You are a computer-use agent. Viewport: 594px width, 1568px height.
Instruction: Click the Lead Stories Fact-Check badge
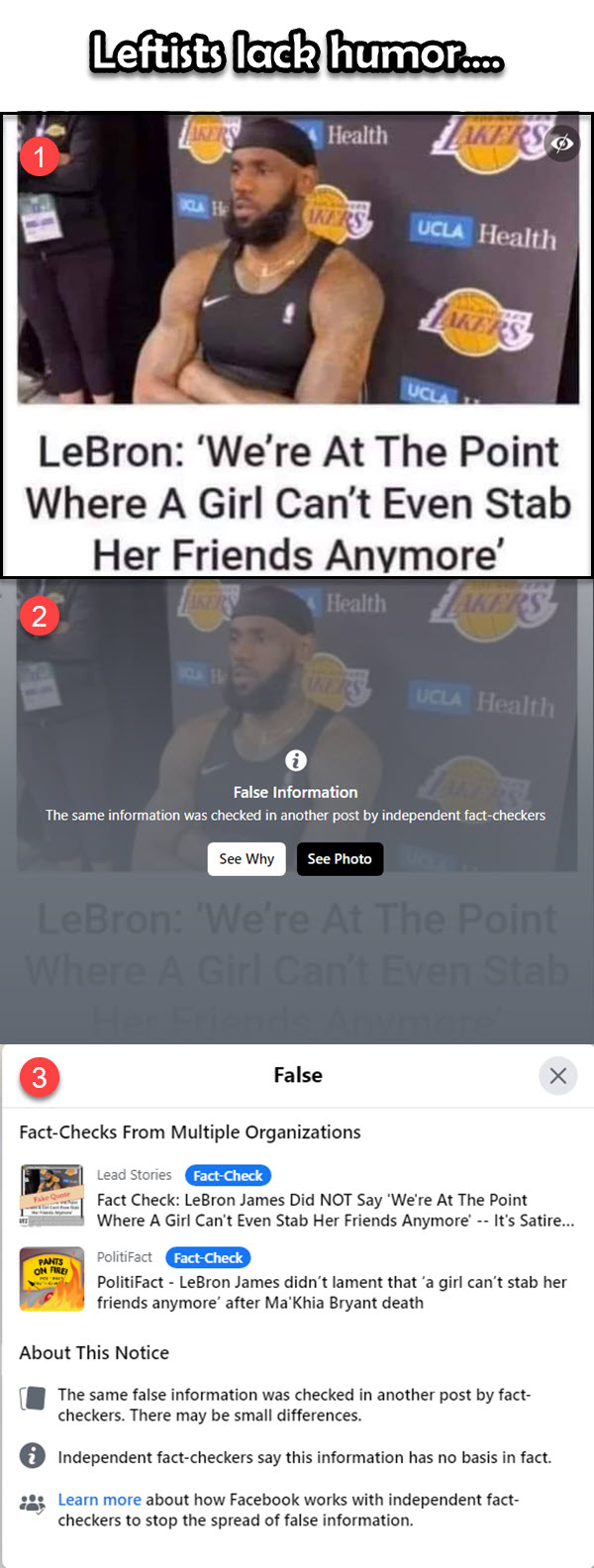coord(228,1176)
